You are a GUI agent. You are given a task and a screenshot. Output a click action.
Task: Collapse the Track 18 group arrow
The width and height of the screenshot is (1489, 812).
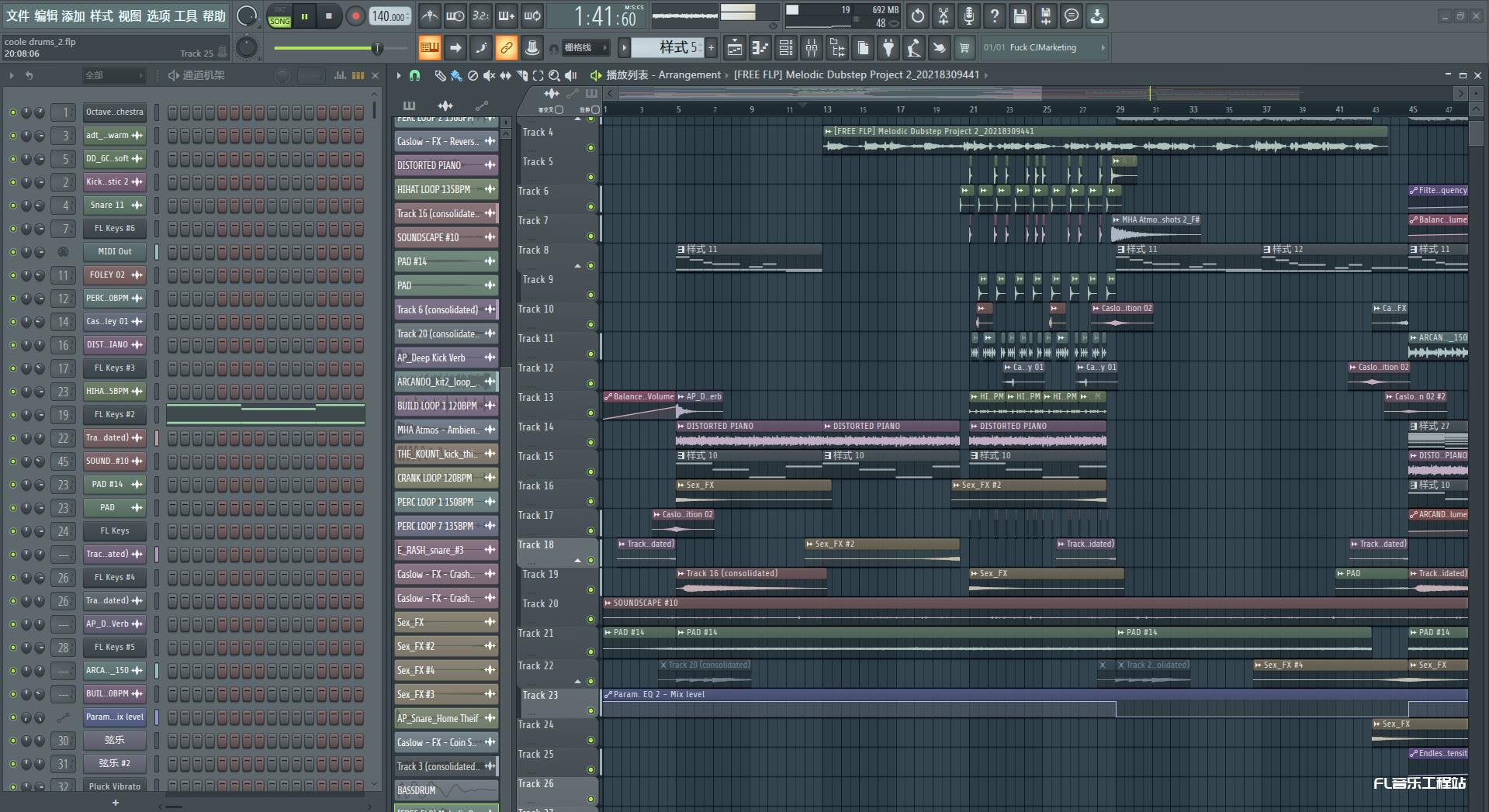(577, 561)
